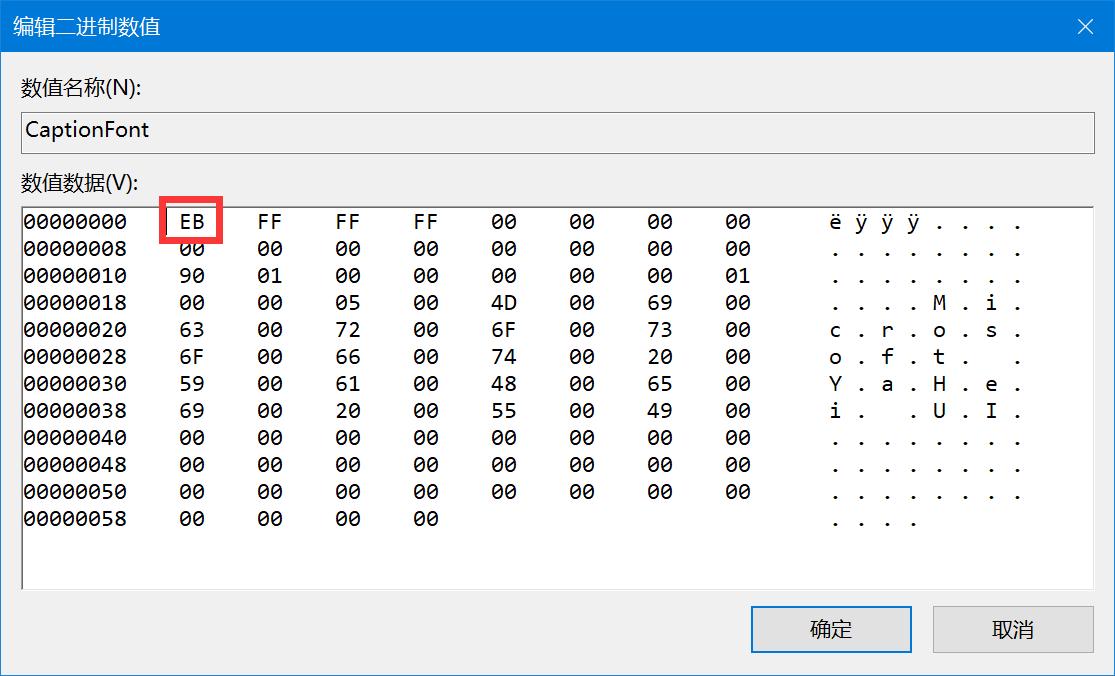Select the letter M in the ASCII column
Screen dimensions: 1115x676
[x=937, y=302]
